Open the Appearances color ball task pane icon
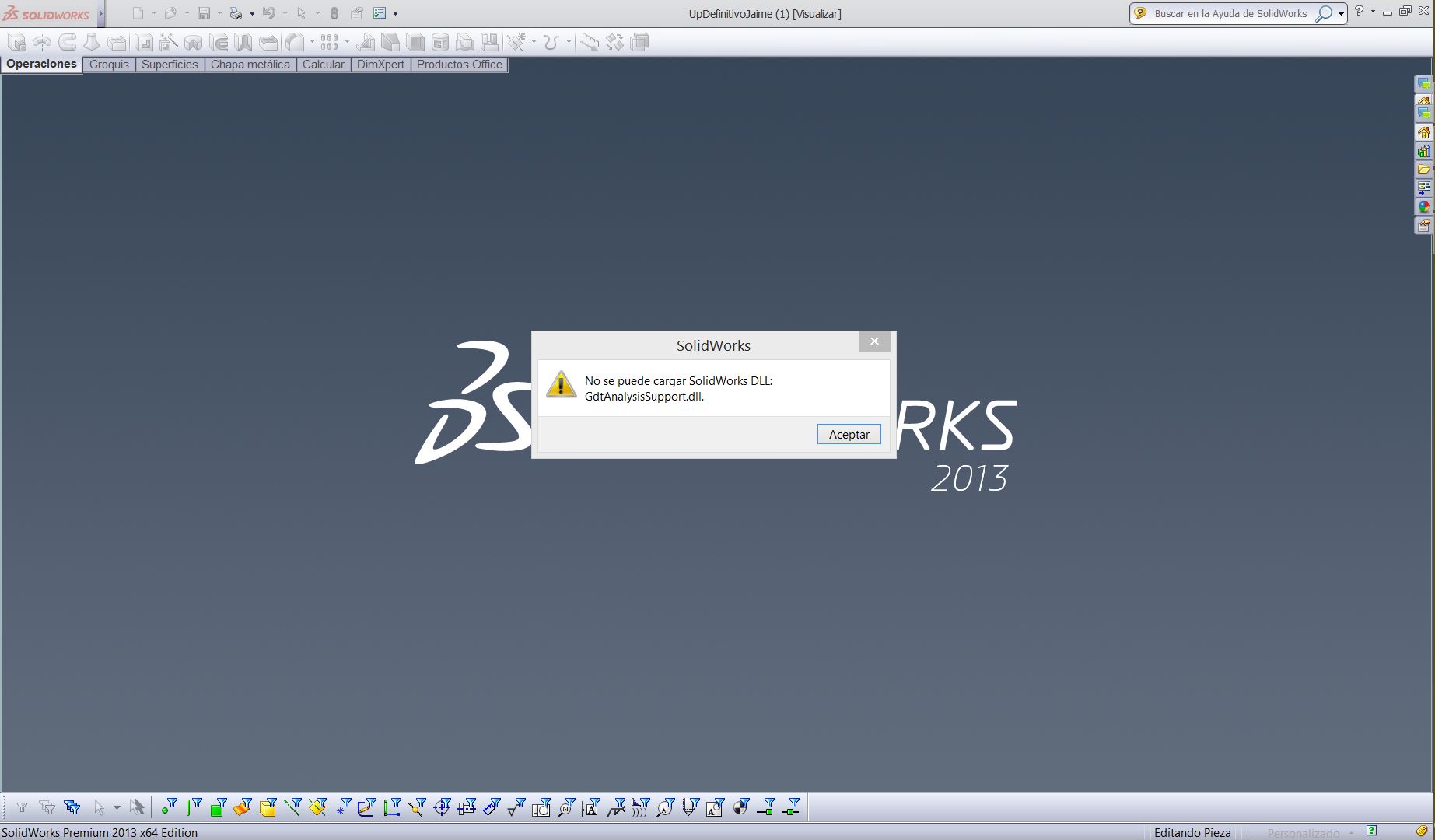The image size is (1435, 840). tap(1423, 207)
